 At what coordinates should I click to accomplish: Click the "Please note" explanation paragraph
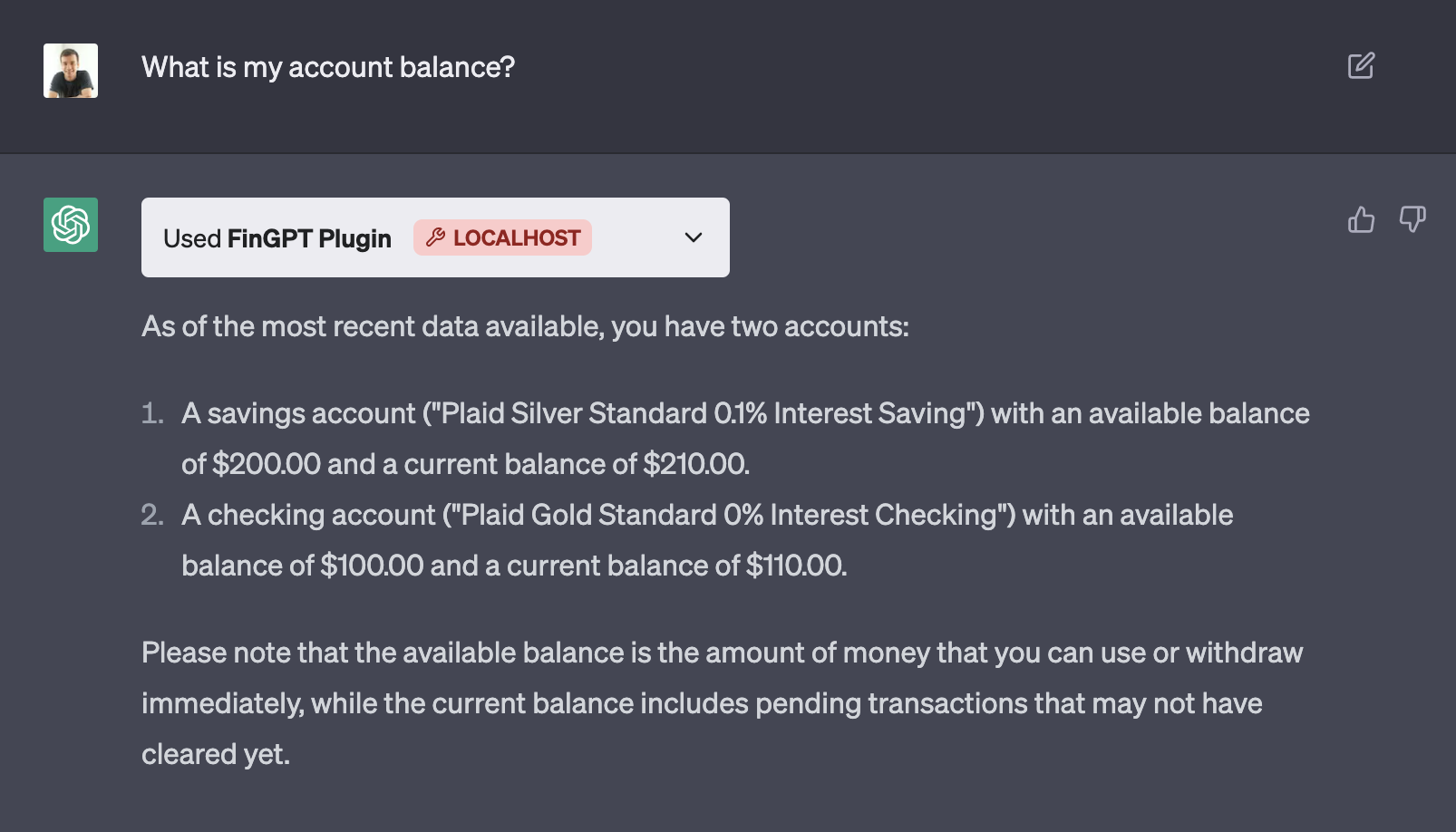pos(722,702)
